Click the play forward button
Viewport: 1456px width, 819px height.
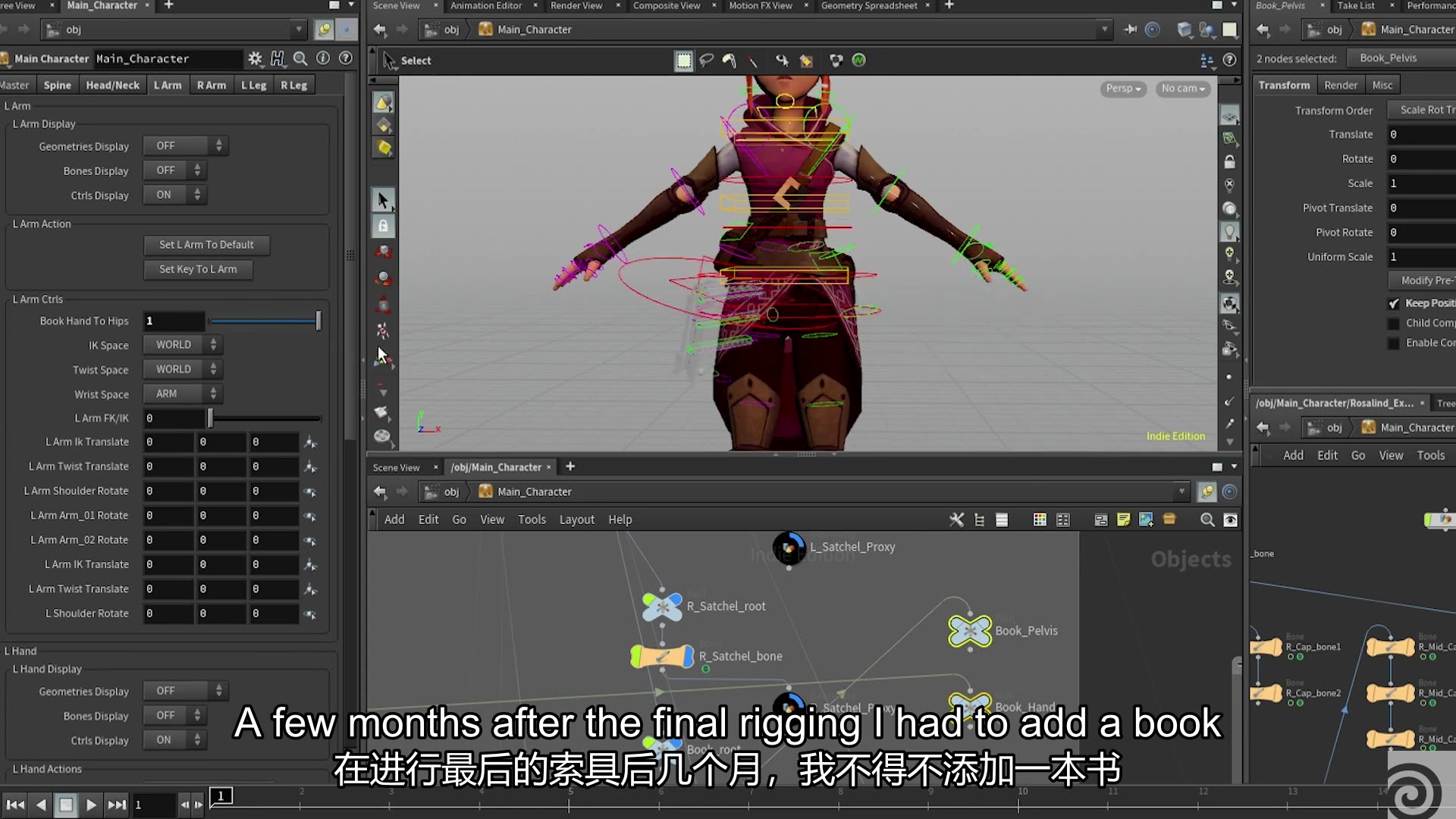[91, 805]
